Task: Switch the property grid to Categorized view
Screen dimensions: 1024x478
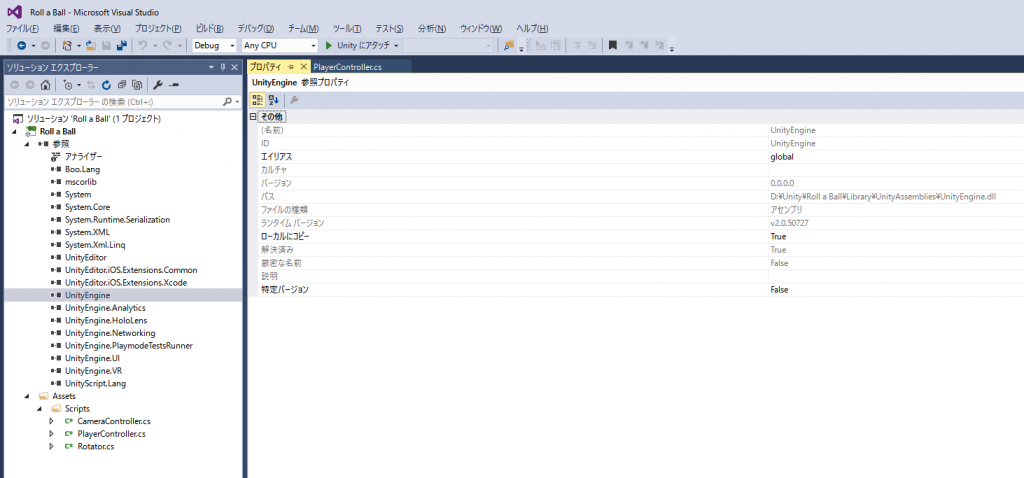Action: (x=257, y=100)
